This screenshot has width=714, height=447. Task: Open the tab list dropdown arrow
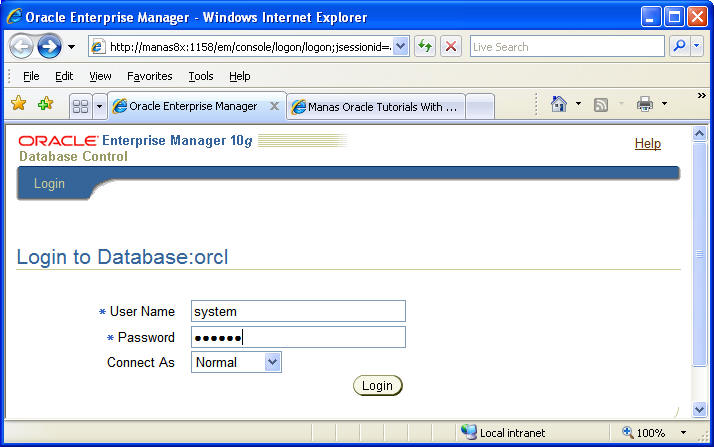coord(99,107)
